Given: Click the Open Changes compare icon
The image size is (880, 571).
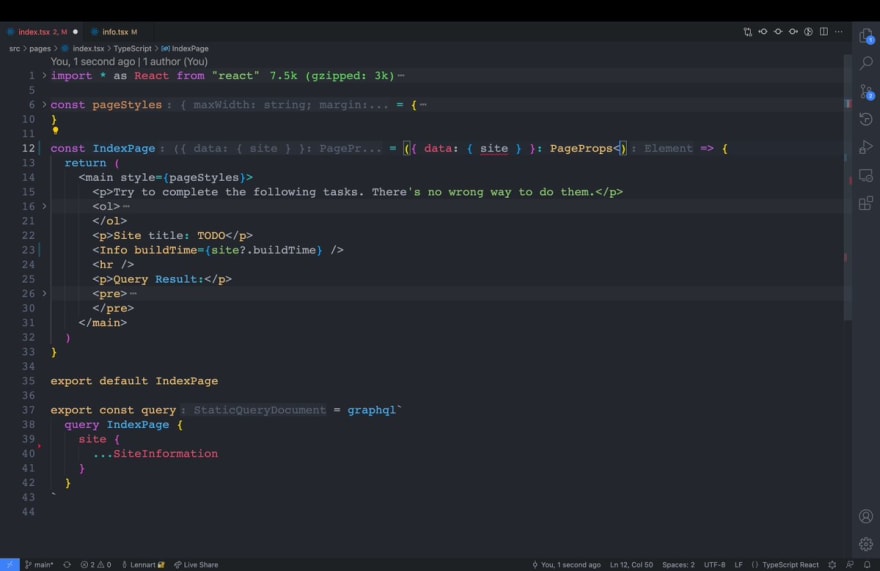Looking at the screenshot, I should (748, 32).
